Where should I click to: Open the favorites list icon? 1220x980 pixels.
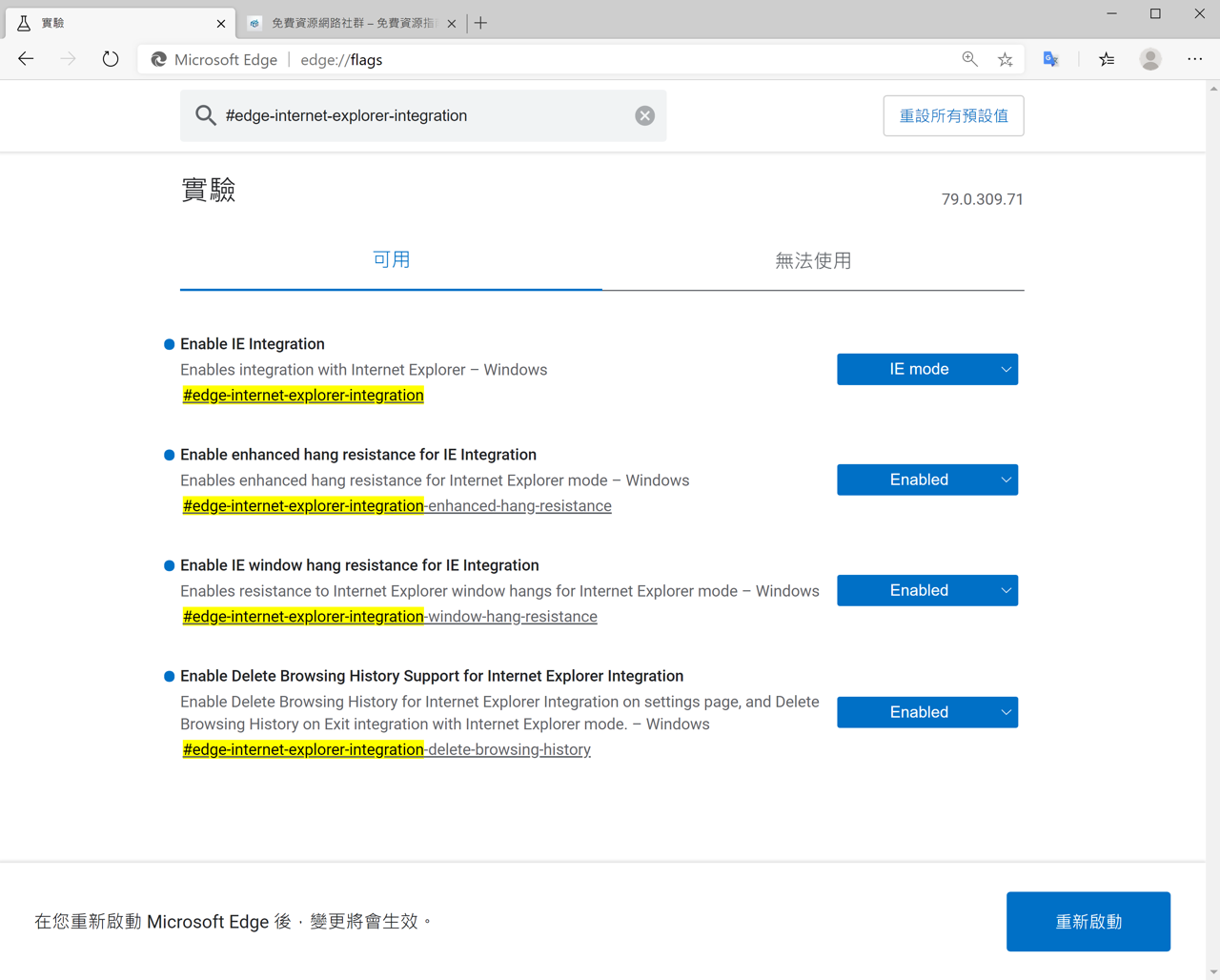point(1107,59)
